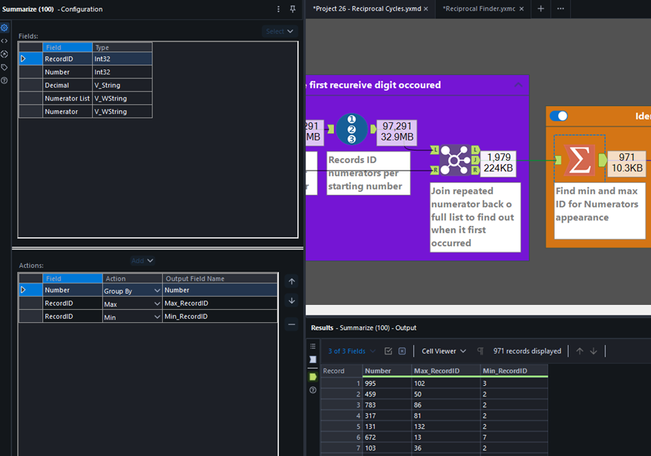Viewport: 651px width, 456px height.
Task: Move selected action down with arrow button
Action: 291,300
